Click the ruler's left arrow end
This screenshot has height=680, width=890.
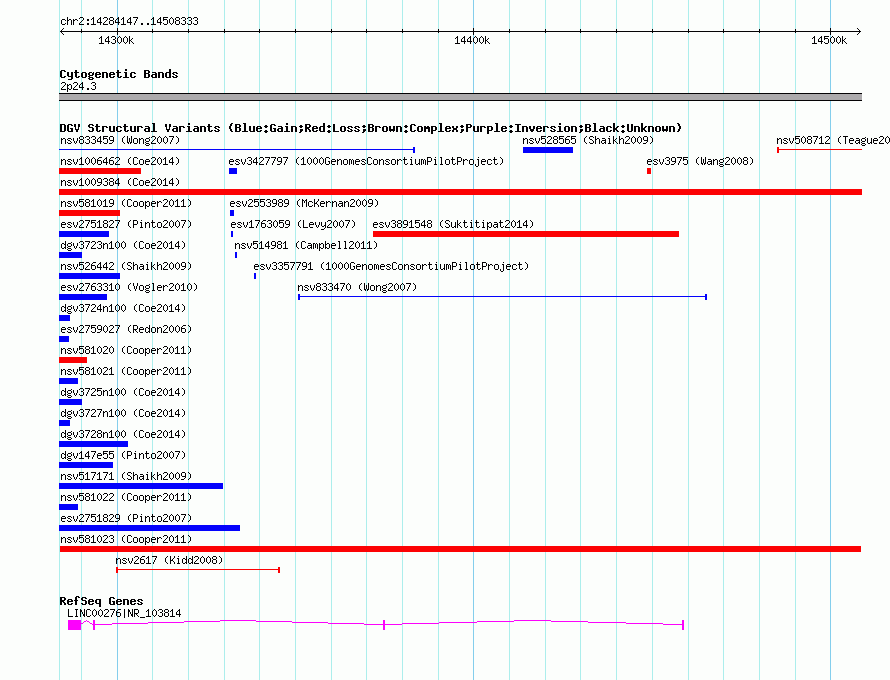click(62, 31)
